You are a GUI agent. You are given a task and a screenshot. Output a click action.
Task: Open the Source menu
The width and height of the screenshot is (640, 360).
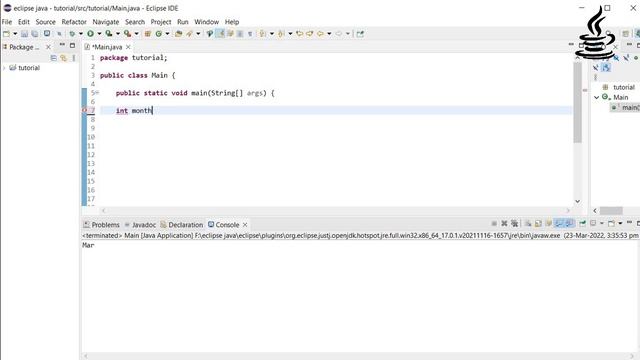coord(45,22)
